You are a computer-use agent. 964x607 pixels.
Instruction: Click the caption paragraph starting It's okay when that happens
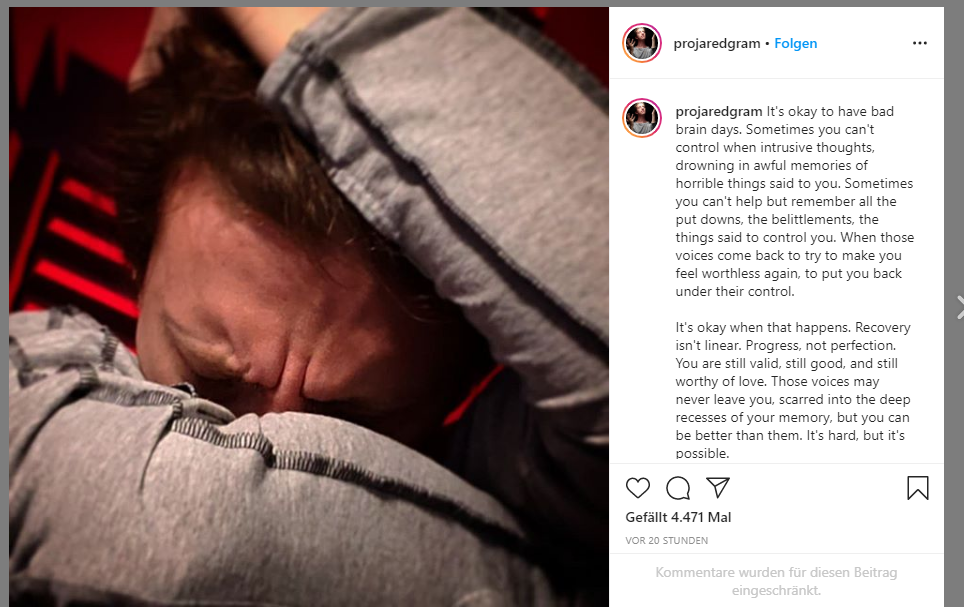point(793,391)
